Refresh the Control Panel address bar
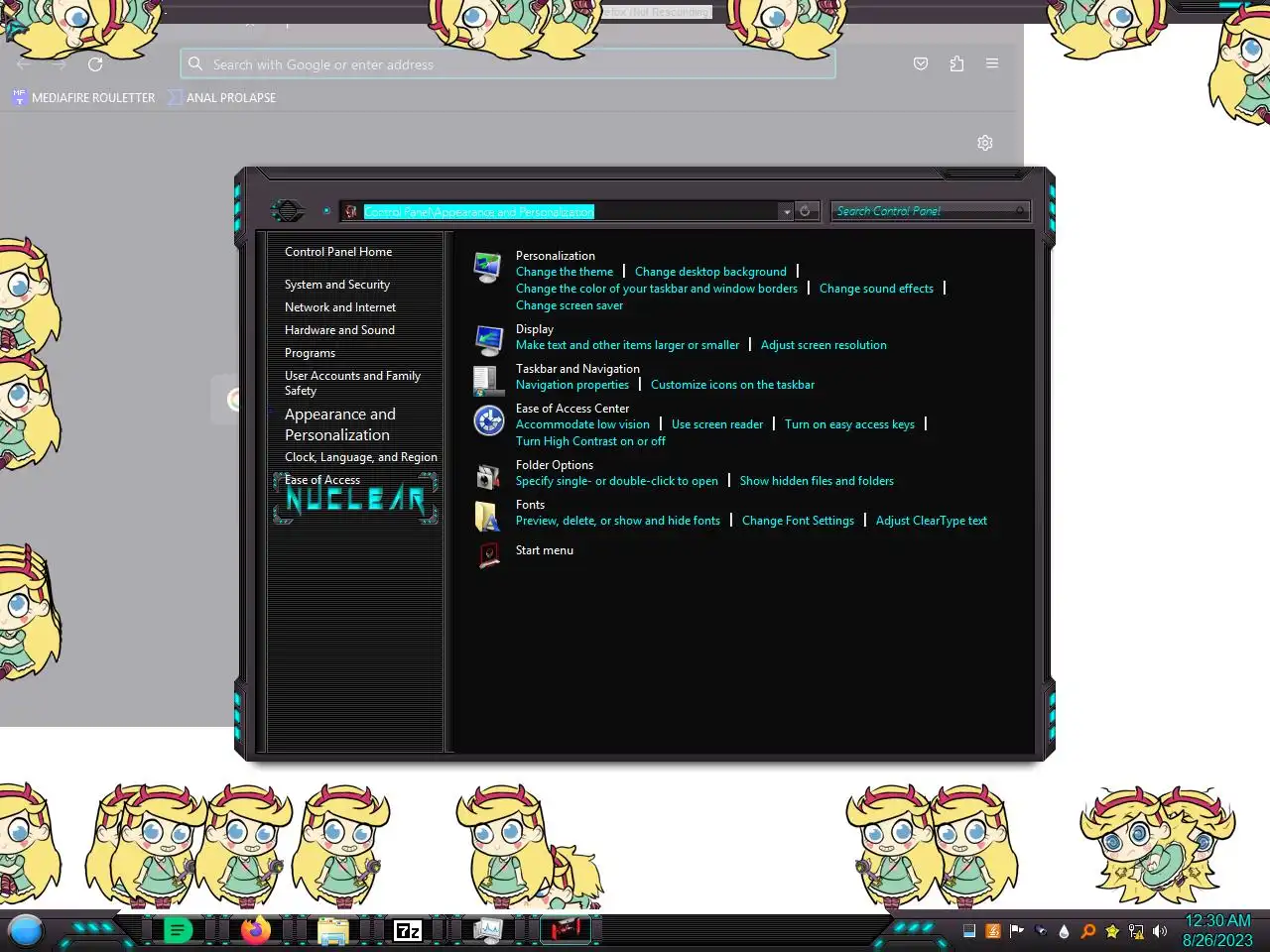 805,211
